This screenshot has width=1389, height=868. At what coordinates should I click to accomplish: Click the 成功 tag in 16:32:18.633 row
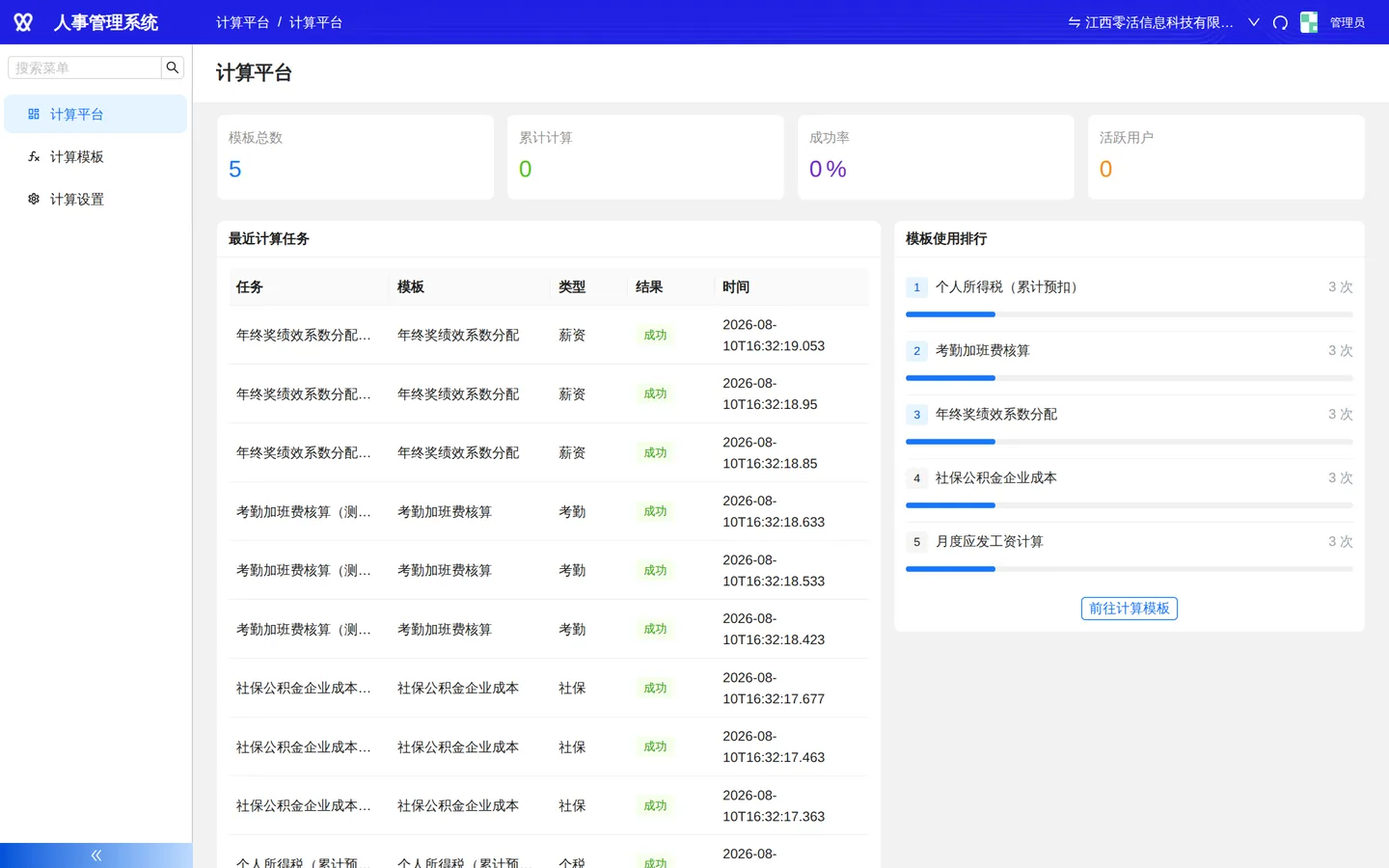(655, 511)
